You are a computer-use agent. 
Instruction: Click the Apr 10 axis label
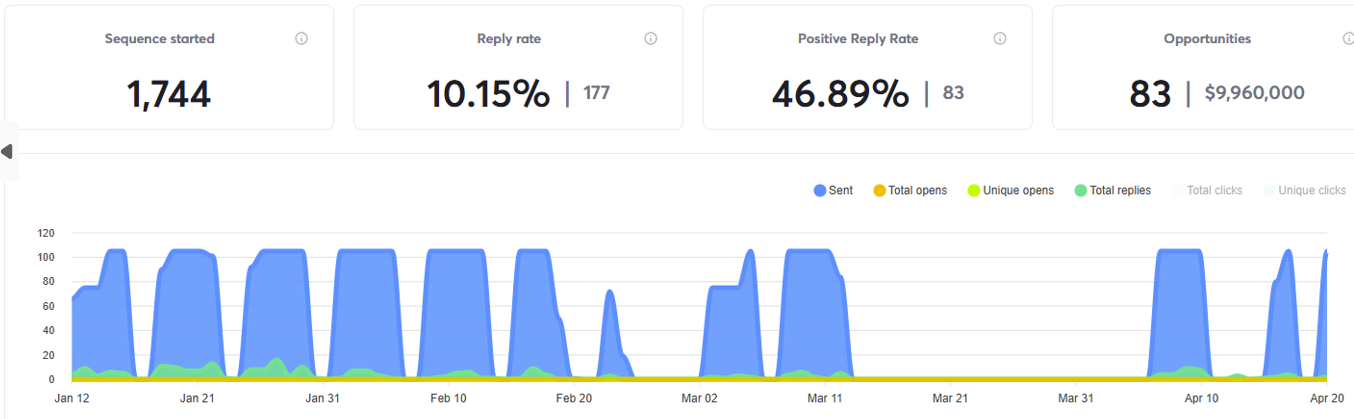pyautogui.click(x=1201, y=397)
